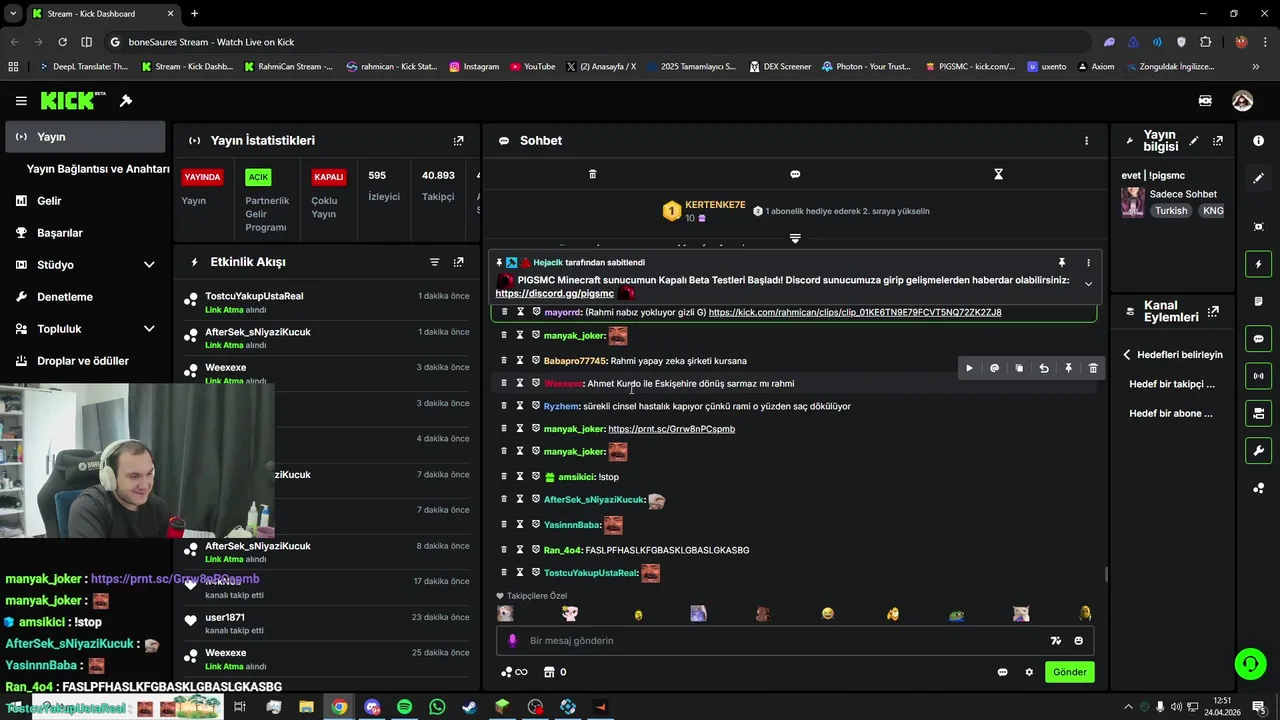Screen dimensions: 1280x720
Task: Unpin the pinned PIGSMC message
Action: 1062,263
